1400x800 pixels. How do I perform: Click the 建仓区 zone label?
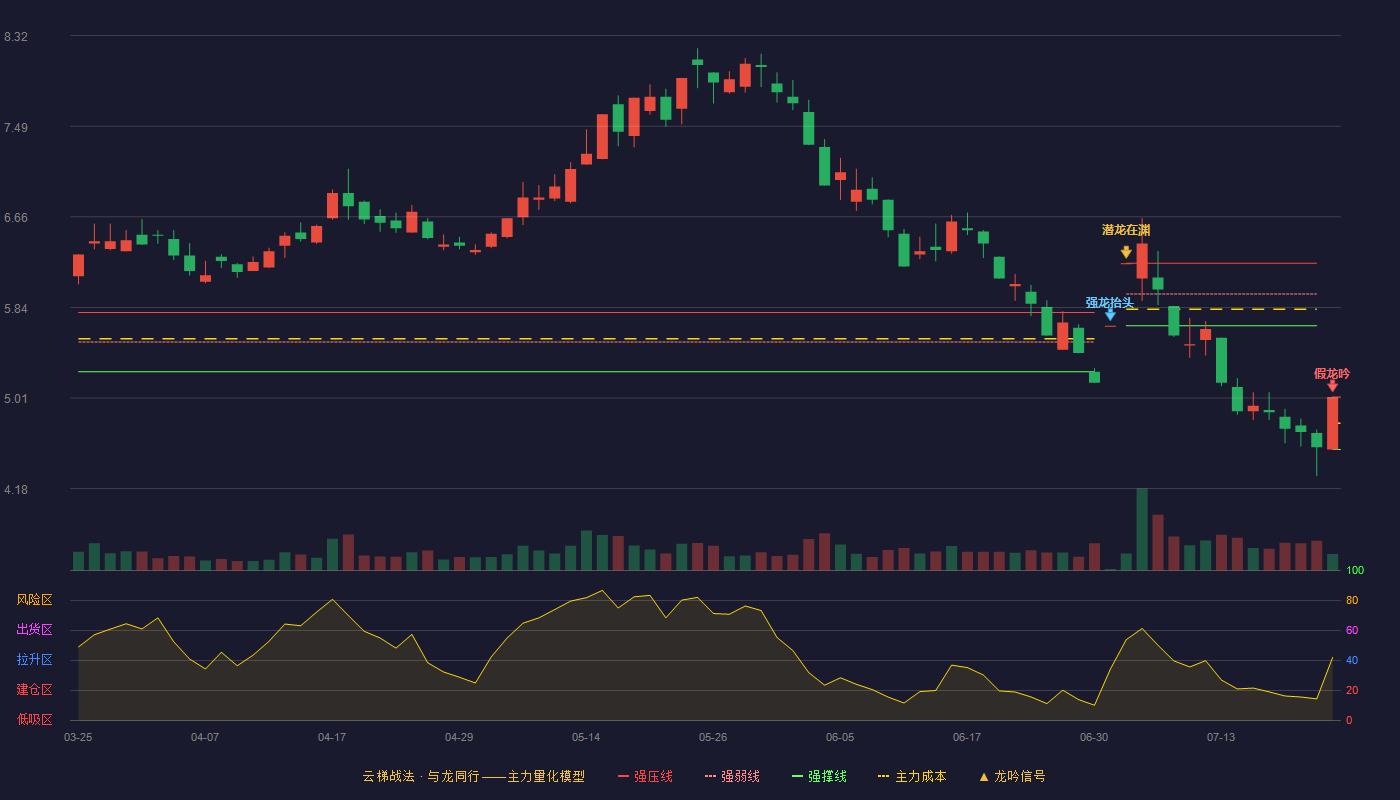coord(34,690)
